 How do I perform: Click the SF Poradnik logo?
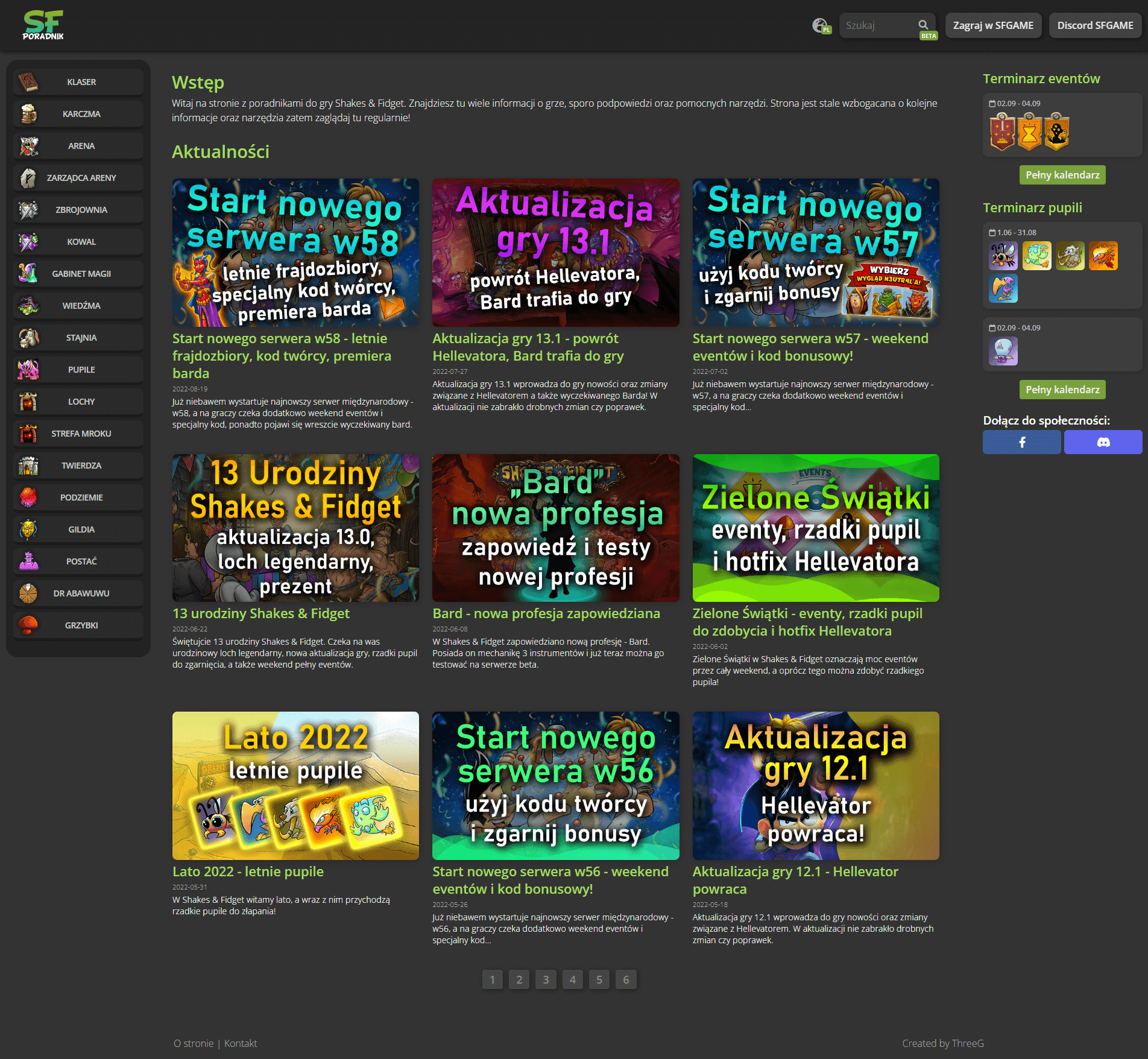[x=43, y=25]
